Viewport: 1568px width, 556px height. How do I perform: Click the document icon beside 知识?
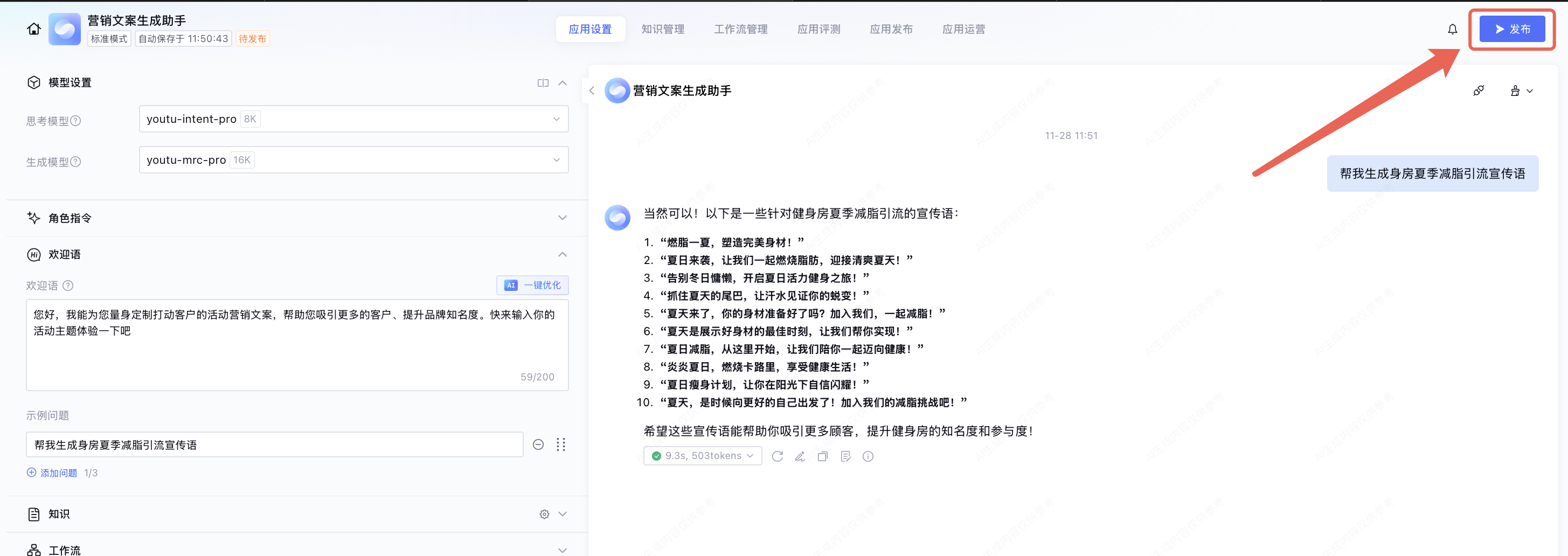34,514
